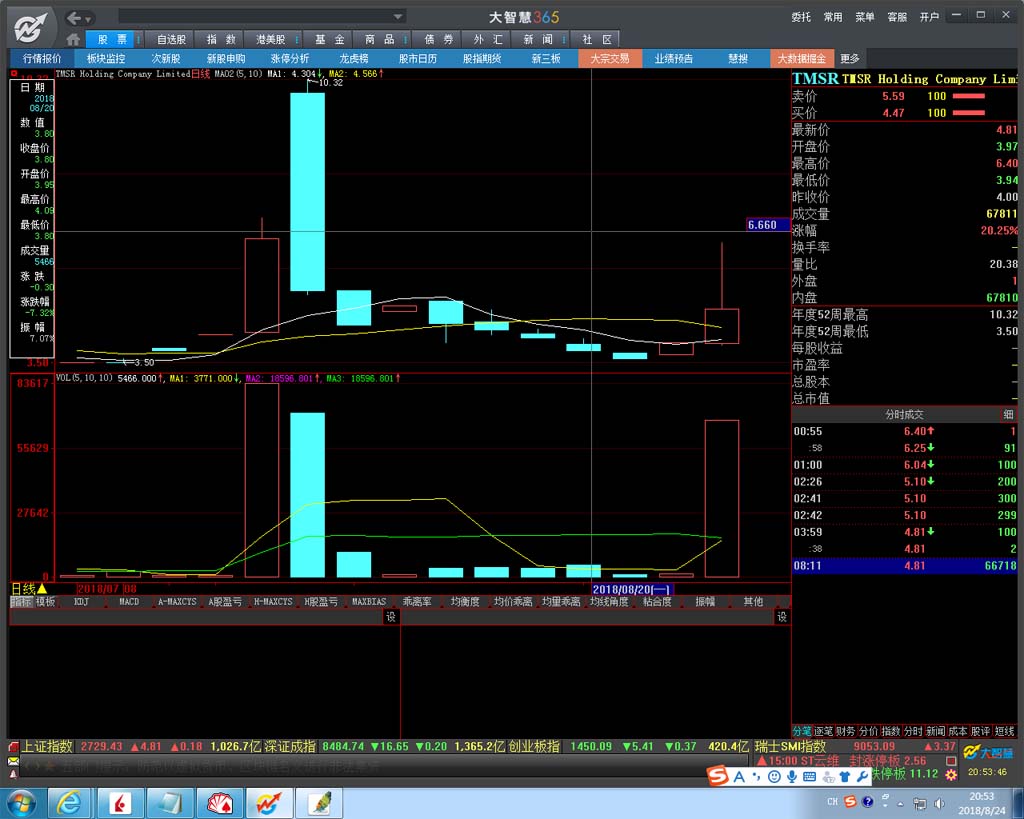
Task: Click the 开户 menu item
Action: coord(929,17)
